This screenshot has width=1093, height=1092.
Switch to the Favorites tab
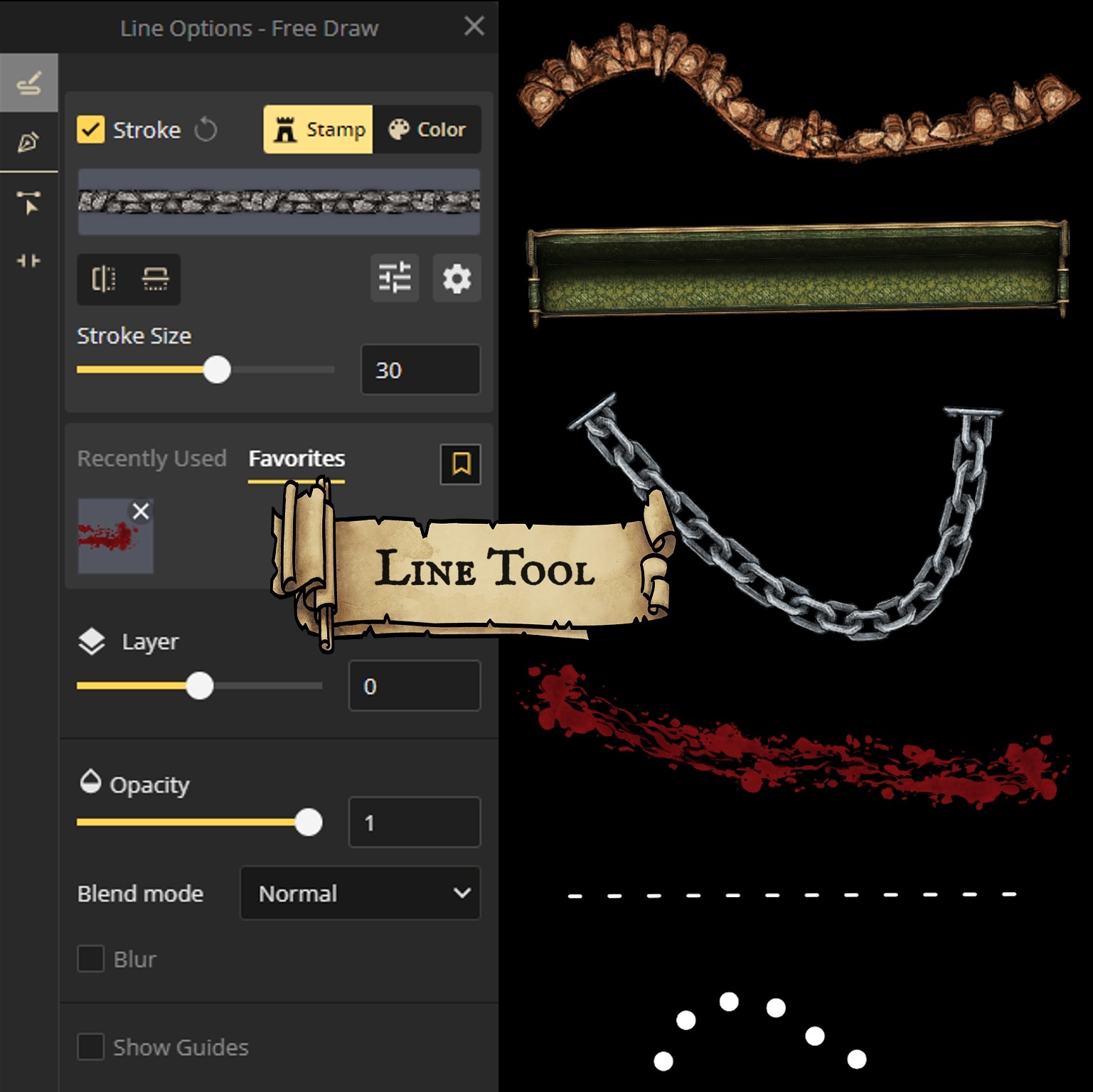click(x=297, y=459)
